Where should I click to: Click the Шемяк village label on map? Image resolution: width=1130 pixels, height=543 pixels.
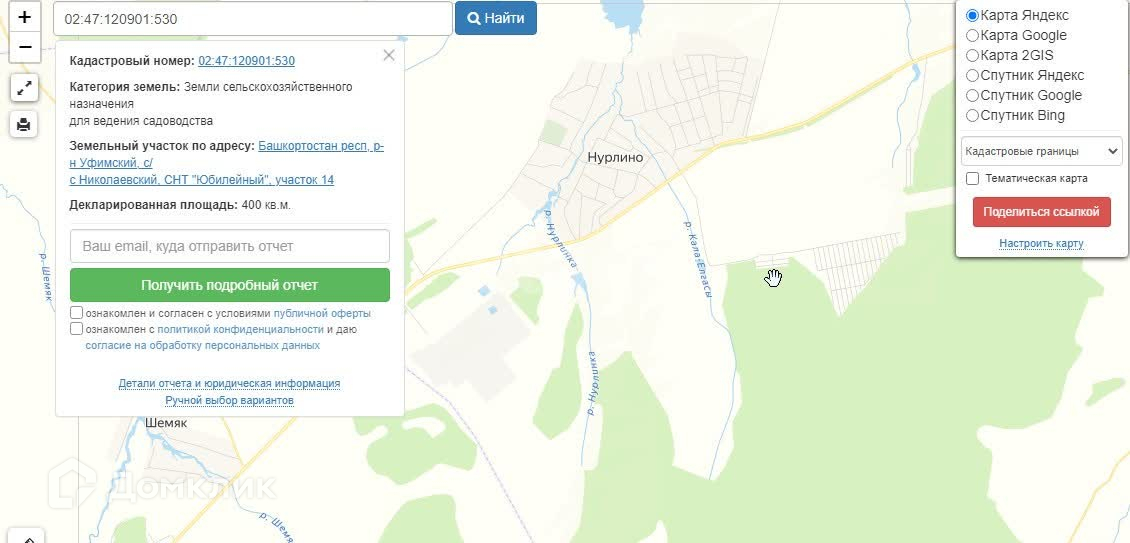click(x=166, y=423)
